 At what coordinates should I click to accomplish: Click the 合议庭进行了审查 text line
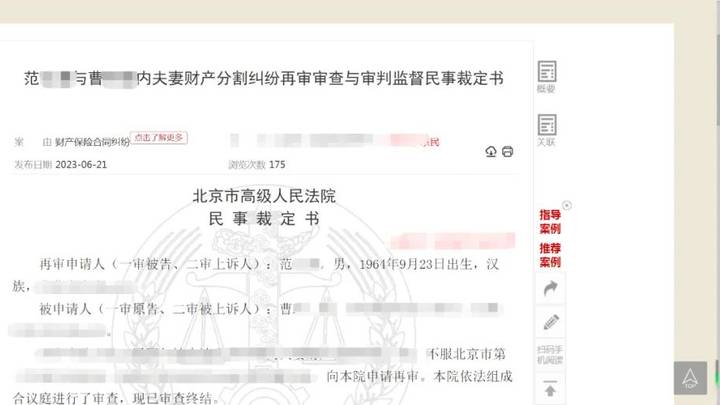tap(115, 398)
